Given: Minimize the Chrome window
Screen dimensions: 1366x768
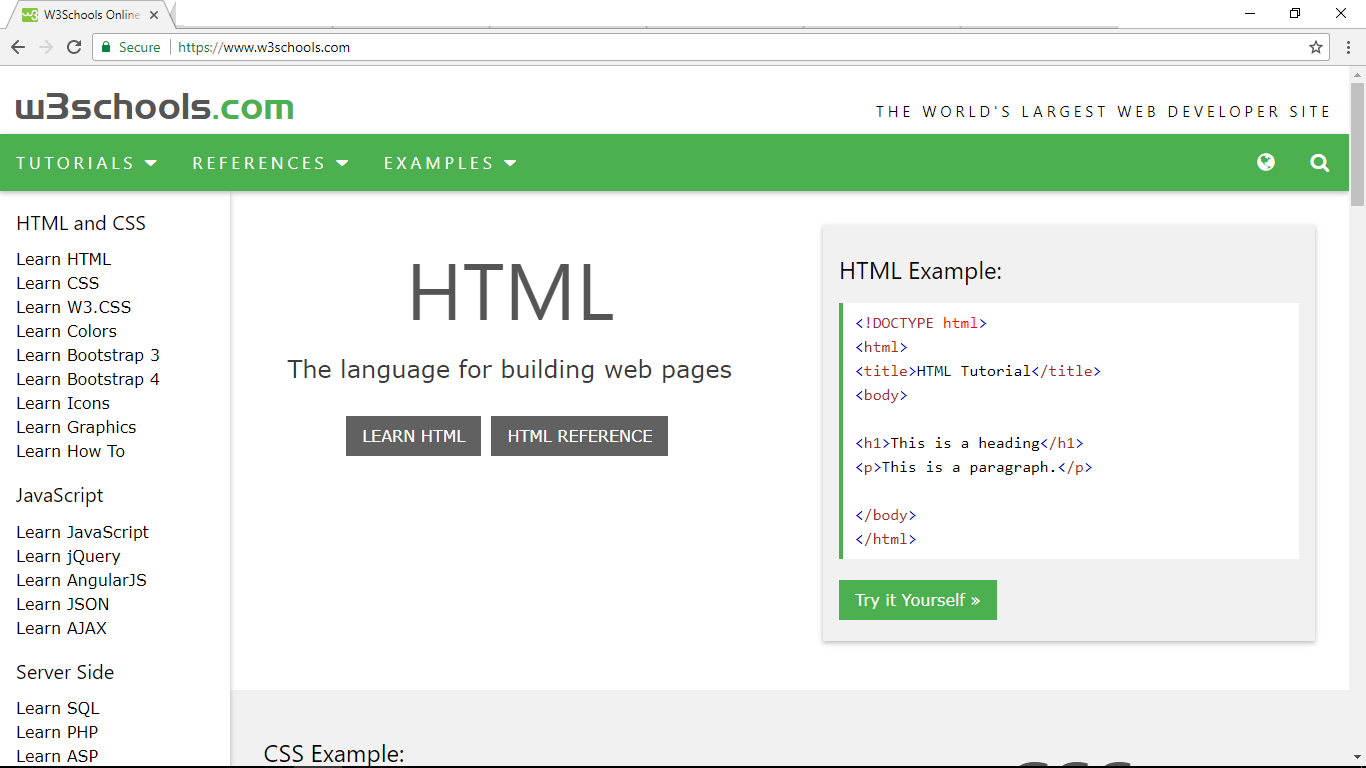Looking at the screenshot, I should pyautogui.click(x=1250, y=13).
